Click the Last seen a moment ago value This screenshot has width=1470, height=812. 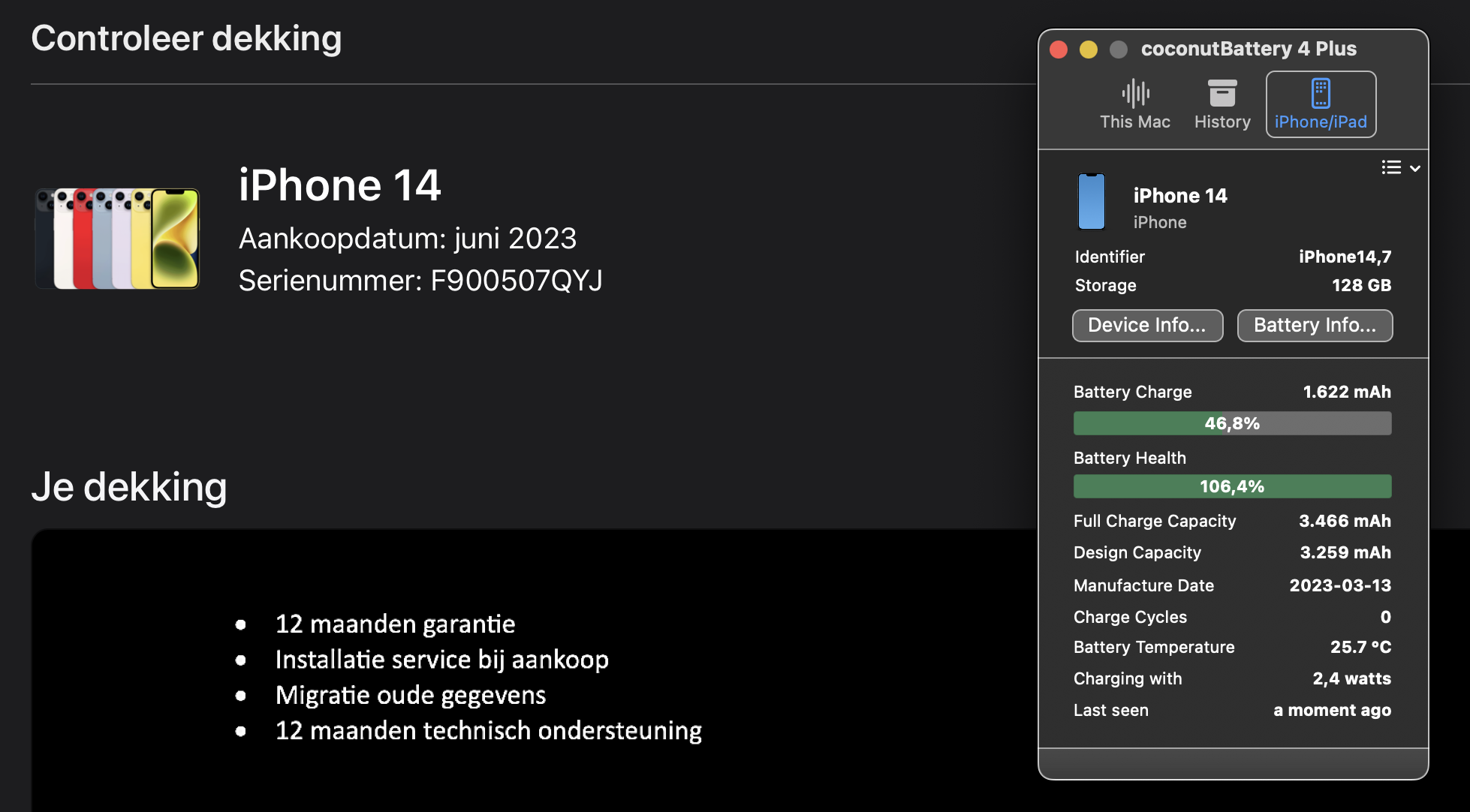point(1332,710)
